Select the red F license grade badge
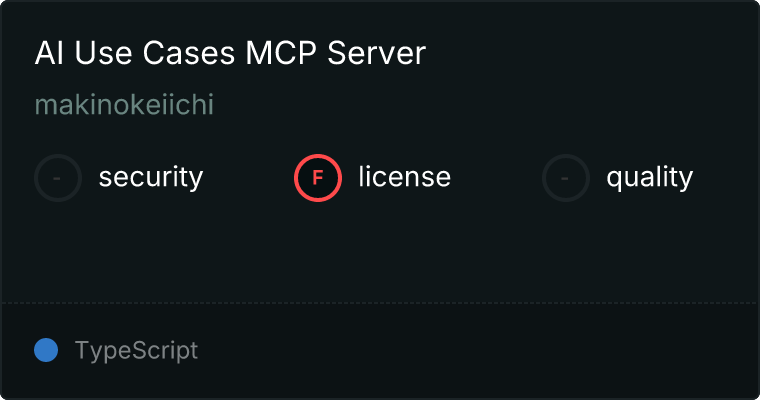The height and width of the screenshot is (400, 760). coord(318,178)
